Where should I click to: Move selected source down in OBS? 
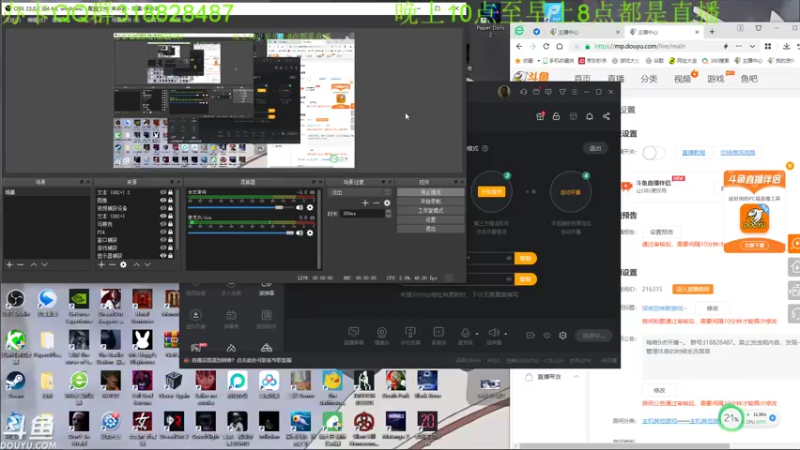147,265
